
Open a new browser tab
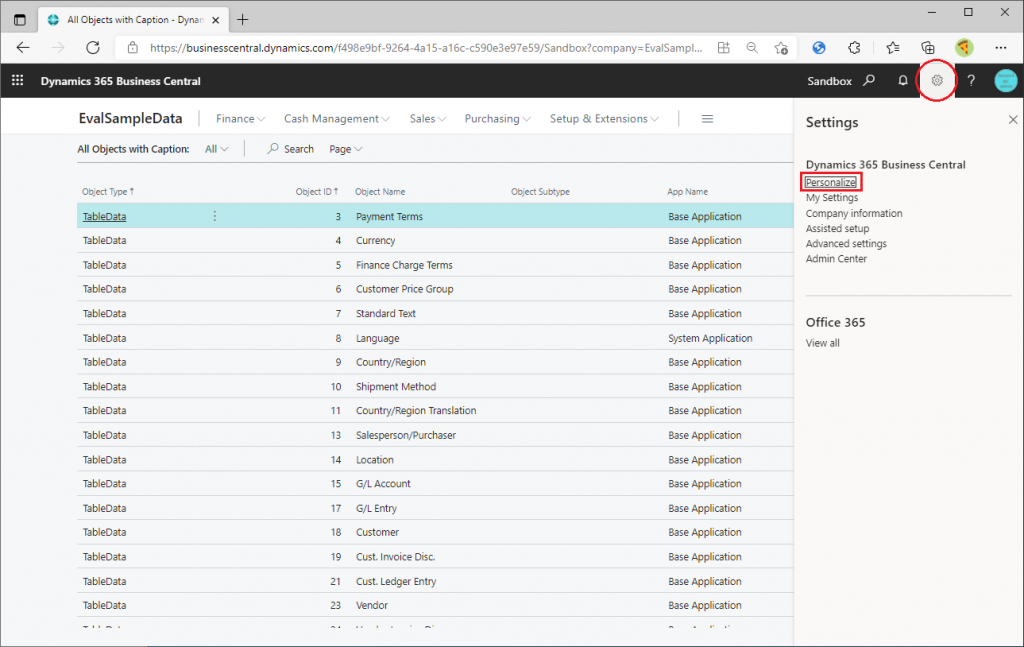242,20
